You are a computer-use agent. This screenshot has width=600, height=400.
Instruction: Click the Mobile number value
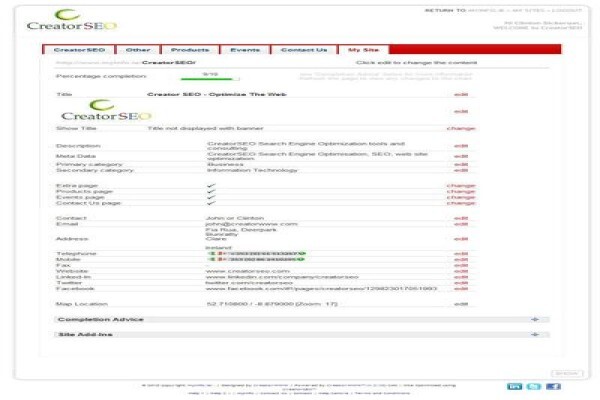[x=256, y=259]
